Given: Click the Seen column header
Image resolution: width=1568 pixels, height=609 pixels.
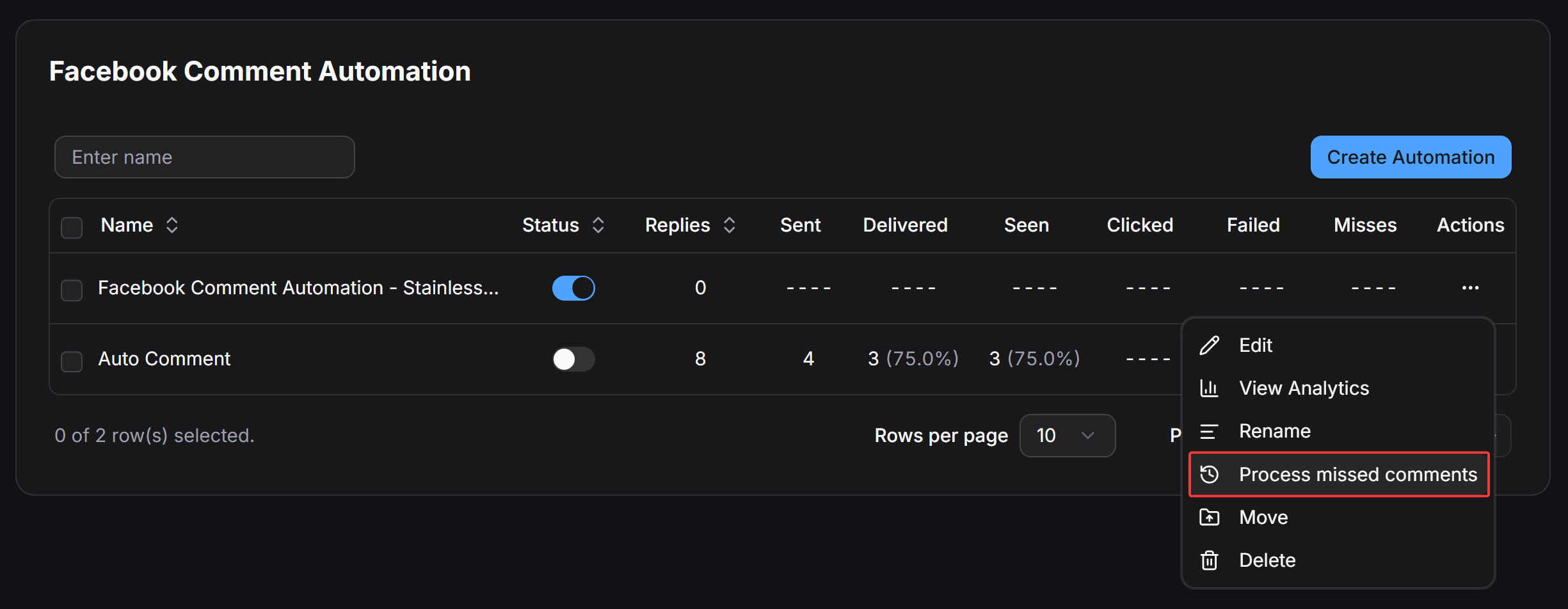Looking at the screenshot, I should coord(1026,225).
